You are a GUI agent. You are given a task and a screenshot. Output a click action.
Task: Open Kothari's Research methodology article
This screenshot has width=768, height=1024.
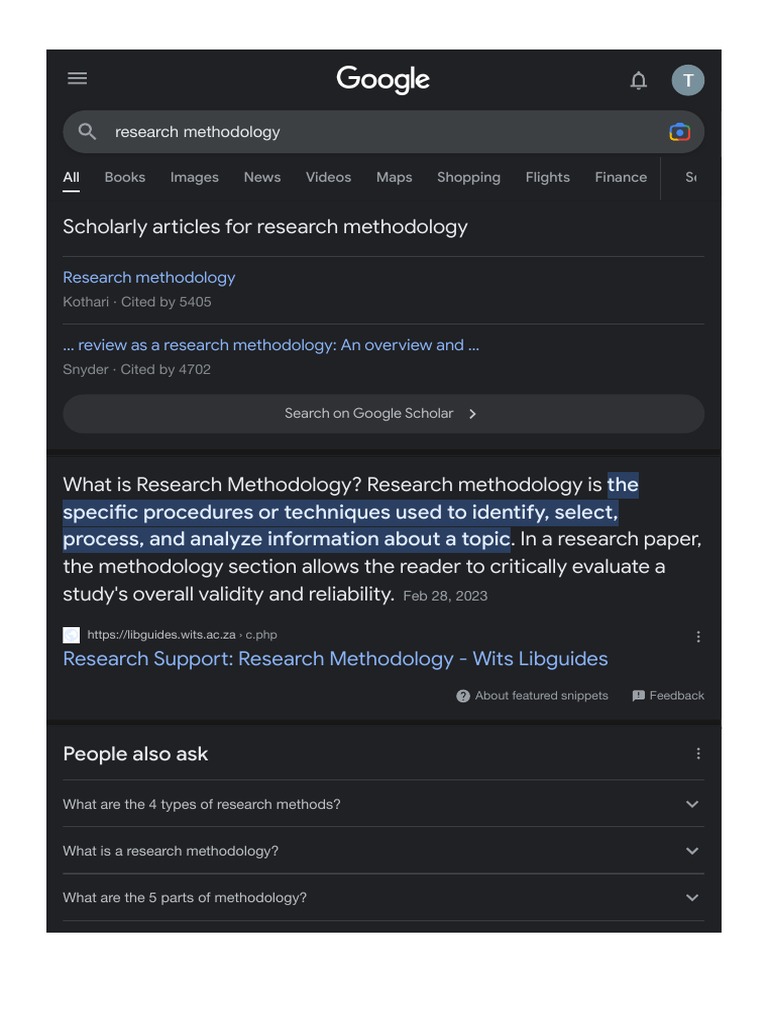(x=149, y=278)
